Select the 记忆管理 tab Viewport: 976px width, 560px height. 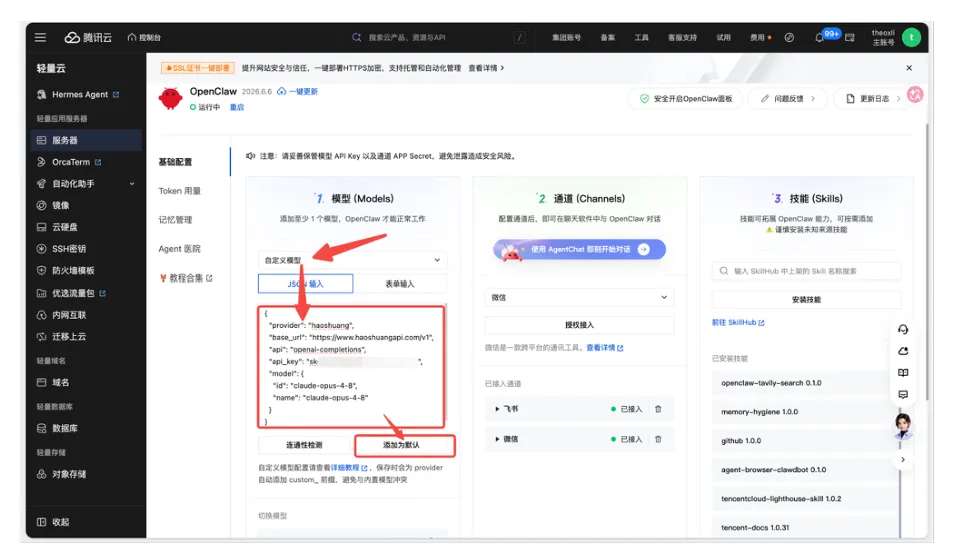pyautogui.click(x=176, y=220)
